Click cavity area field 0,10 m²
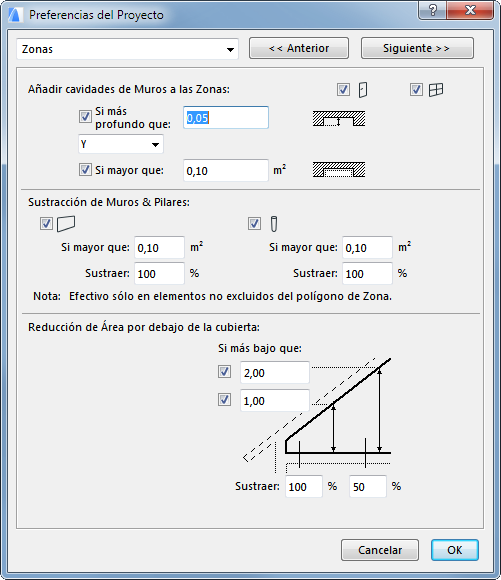Image resolution: width=501 pixels, height=580 pixels. click(226, 171)
